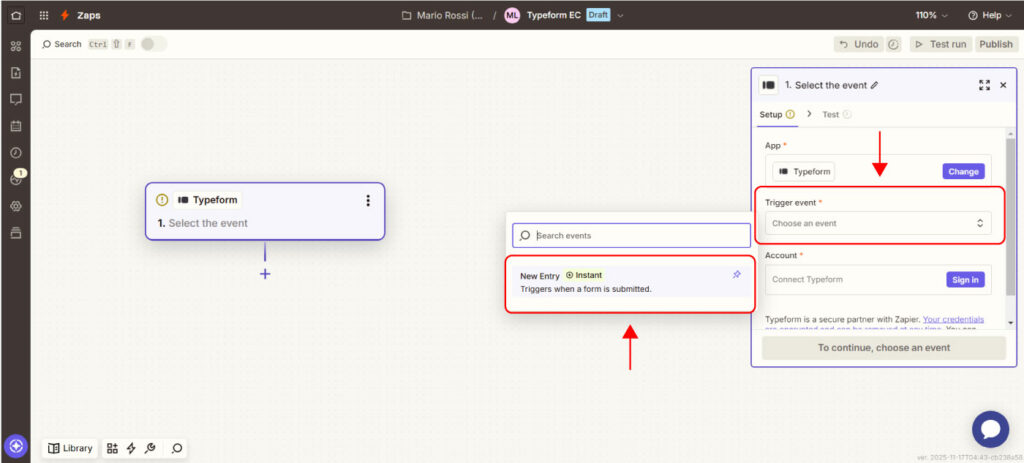Image resolution: width=1024 pixels, height=463 pixels.
Task: Click the Typeform app chip in App field
Action: (803, 171)
